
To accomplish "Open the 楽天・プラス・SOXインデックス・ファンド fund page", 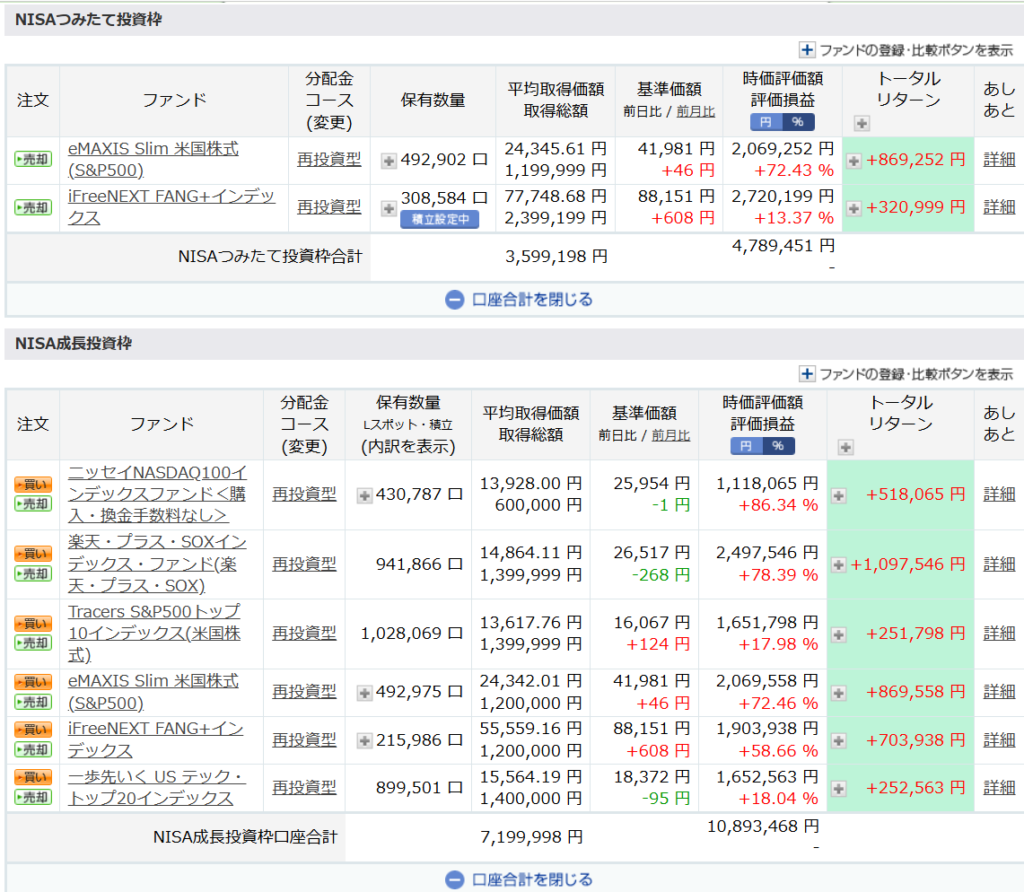I will pyautogui.click(x=157, y=563).
